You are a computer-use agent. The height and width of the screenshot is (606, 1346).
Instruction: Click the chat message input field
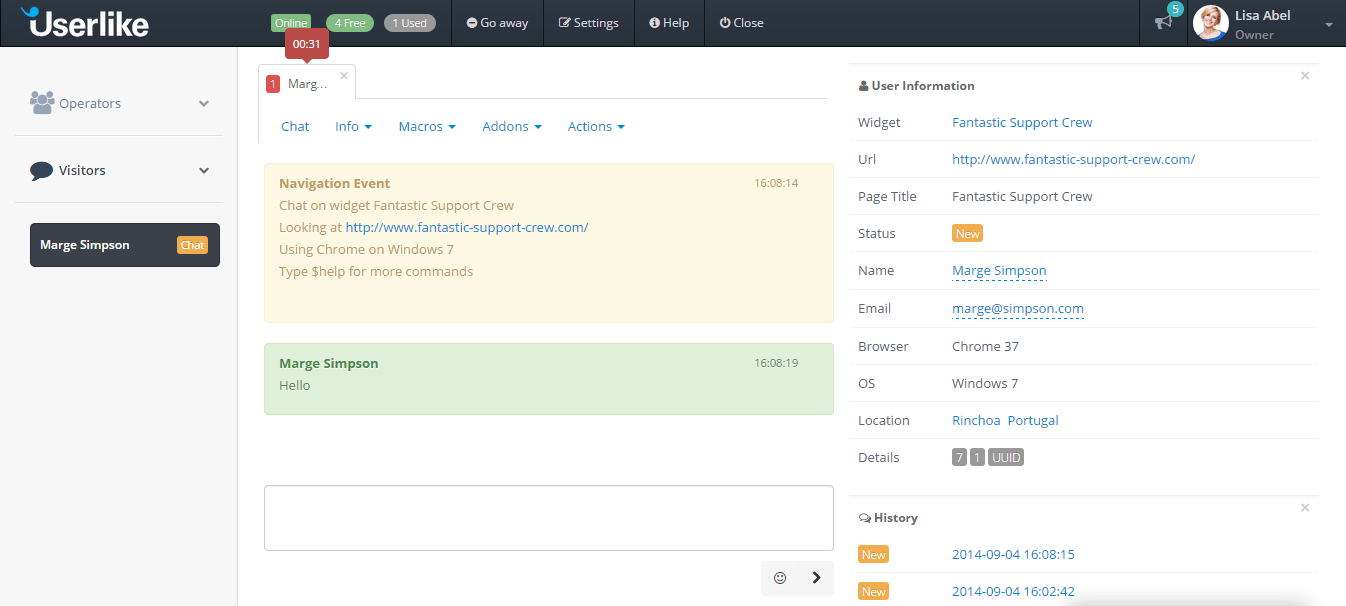point(548,518)
